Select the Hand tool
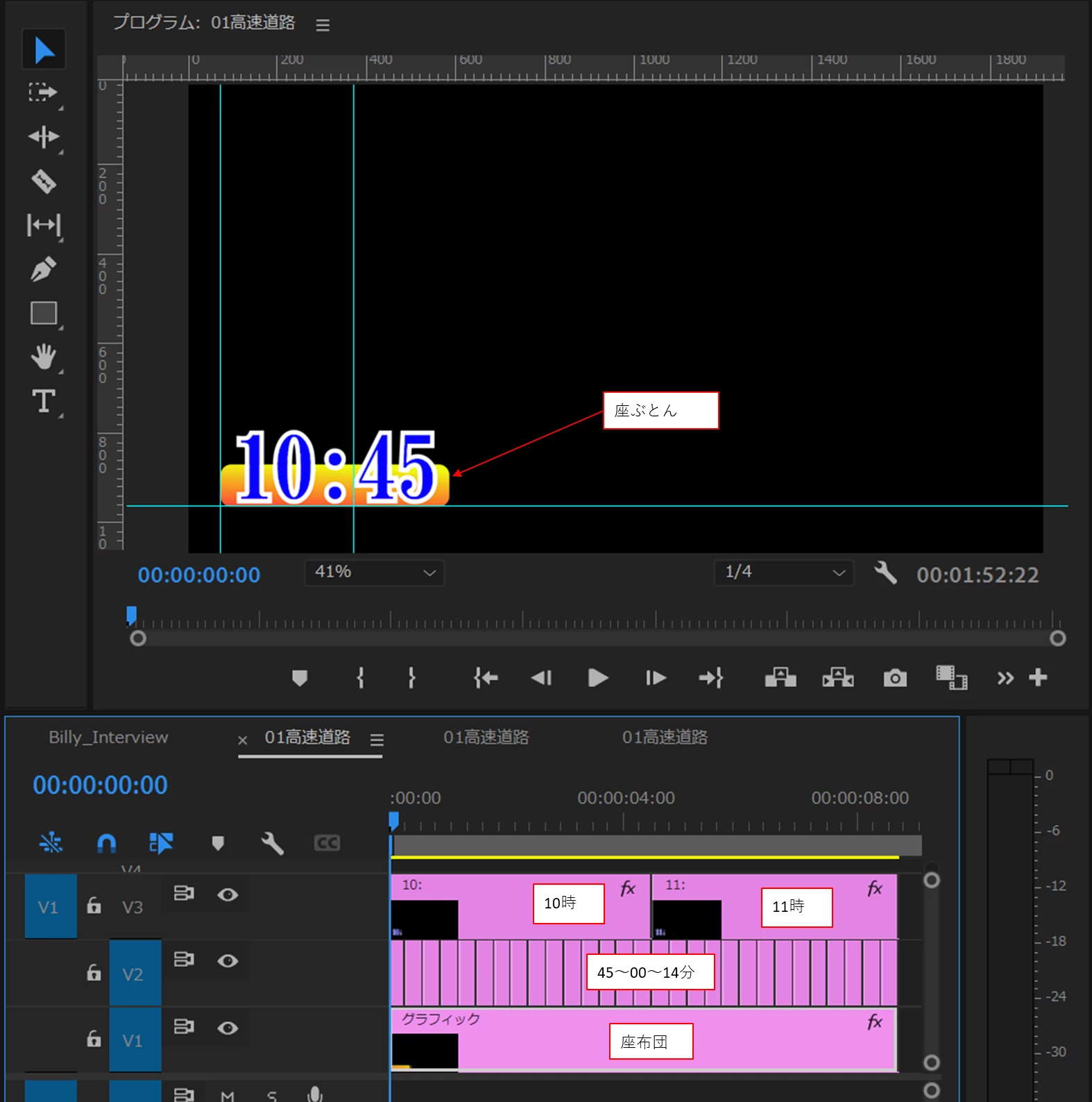This screenshot has height=1102, width=1092. (x=44, y=357)
